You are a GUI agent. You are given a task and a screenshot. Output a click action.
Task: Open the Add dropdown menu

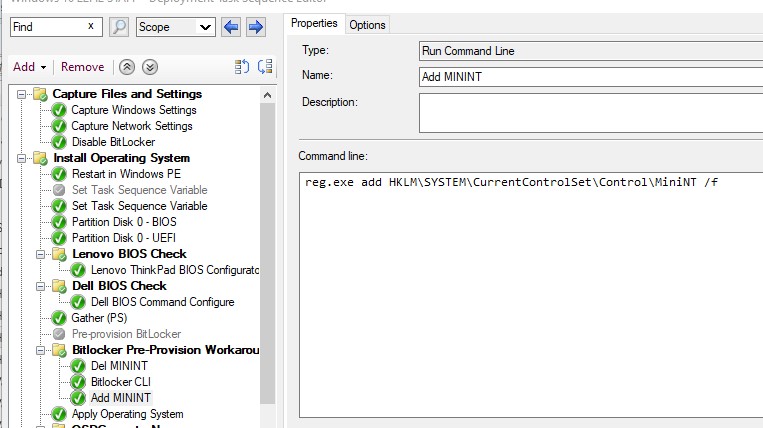point(30,67)
